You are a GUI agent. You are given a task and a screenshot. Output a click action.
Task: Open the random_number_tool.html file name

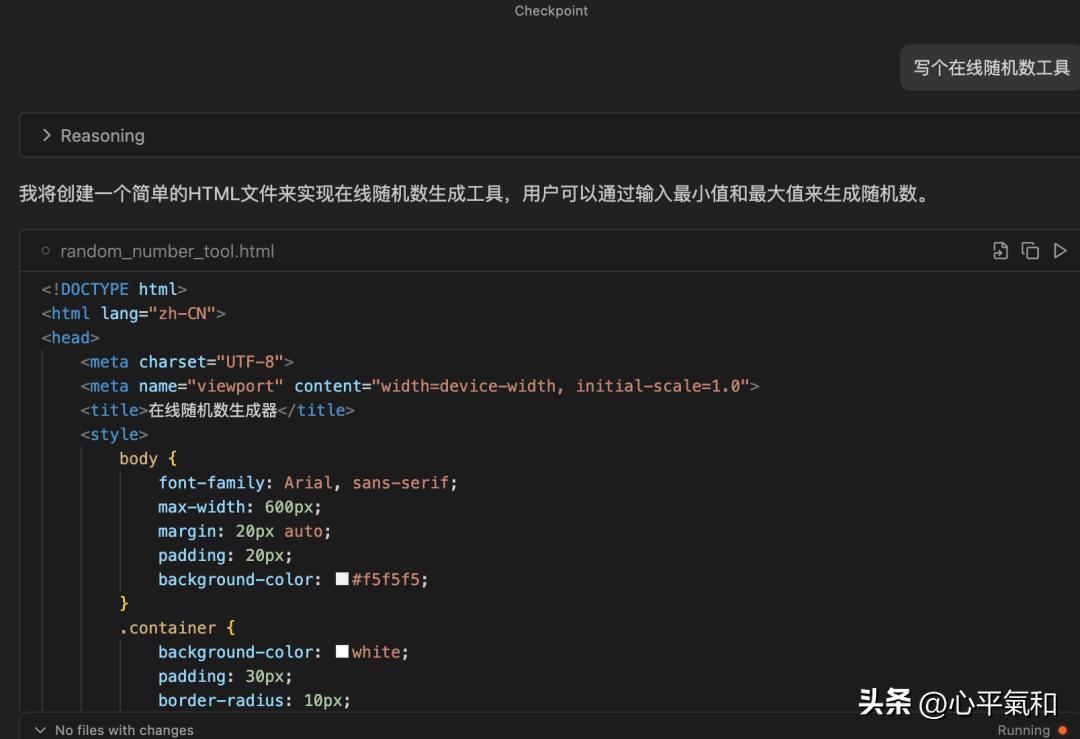tap(167, 251)
